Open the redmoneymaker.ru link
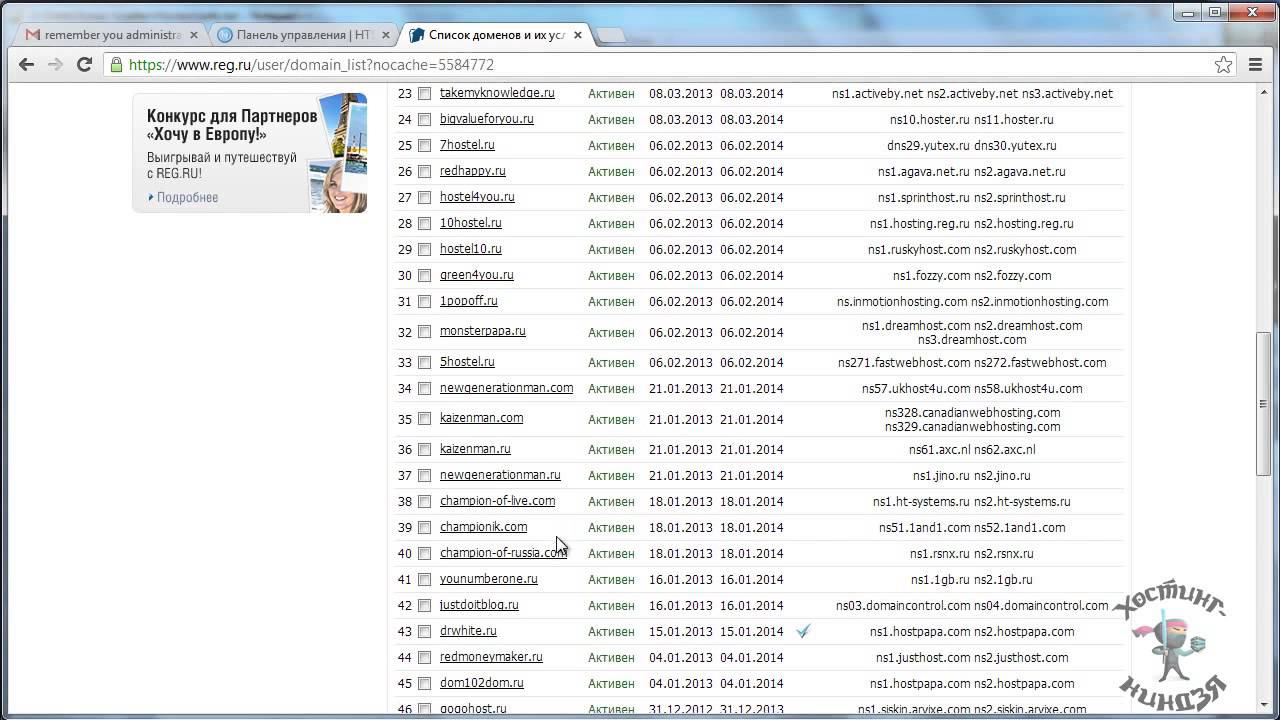 491,657
